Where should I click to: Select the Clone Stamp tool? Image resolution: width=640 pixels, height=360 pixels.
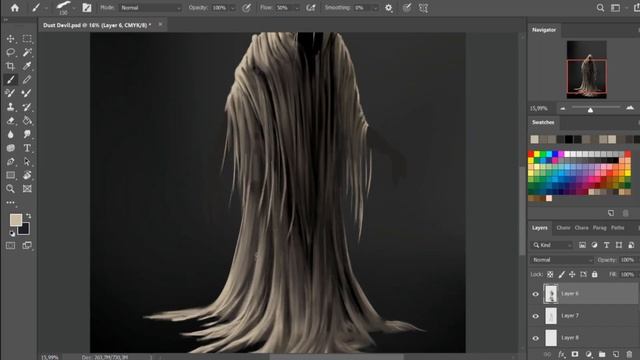click(11, 107)
